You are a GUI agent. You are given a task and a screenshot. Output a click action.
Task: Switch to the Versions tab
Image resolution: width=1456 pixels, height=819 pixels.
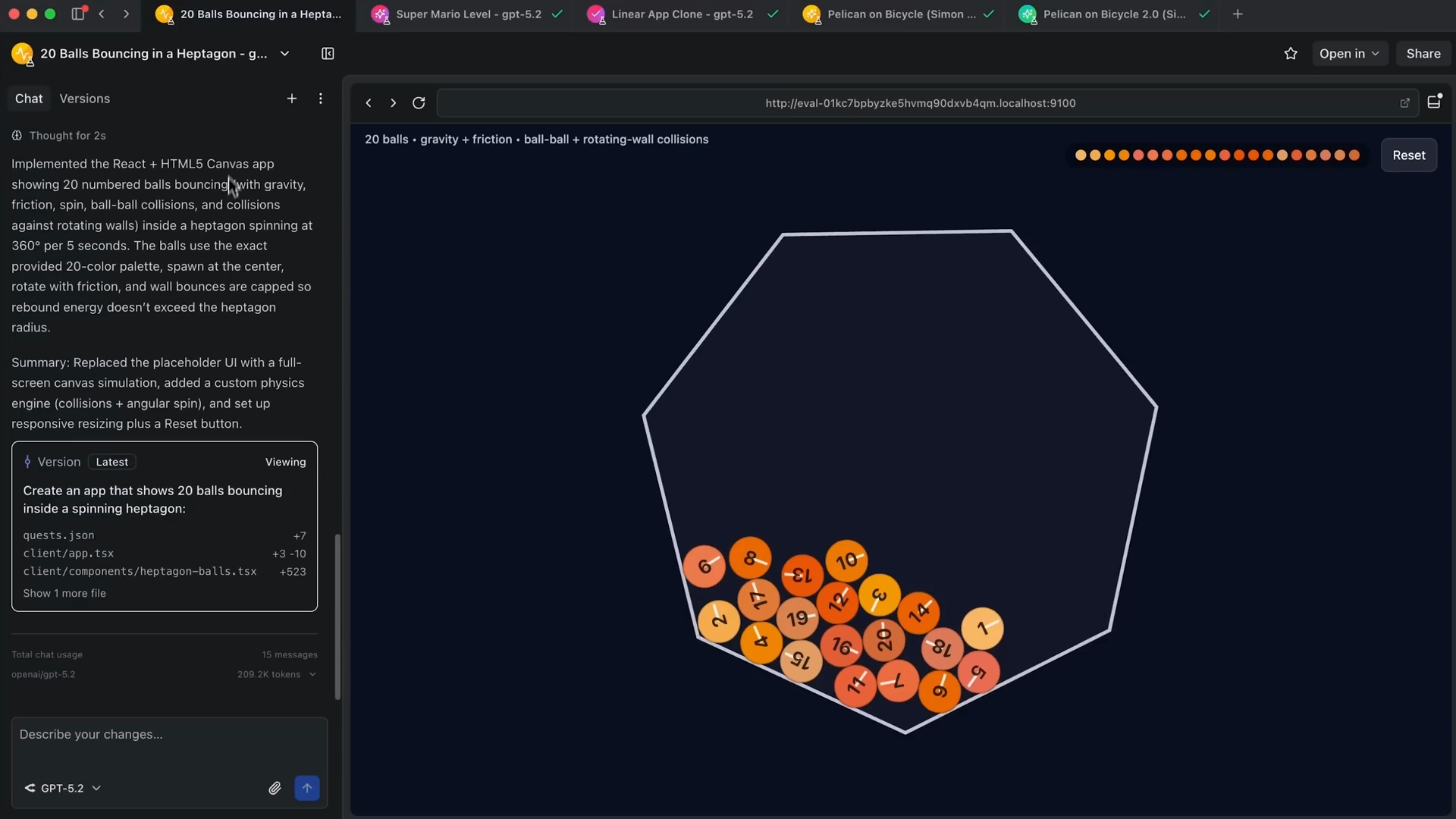point(84,99)
